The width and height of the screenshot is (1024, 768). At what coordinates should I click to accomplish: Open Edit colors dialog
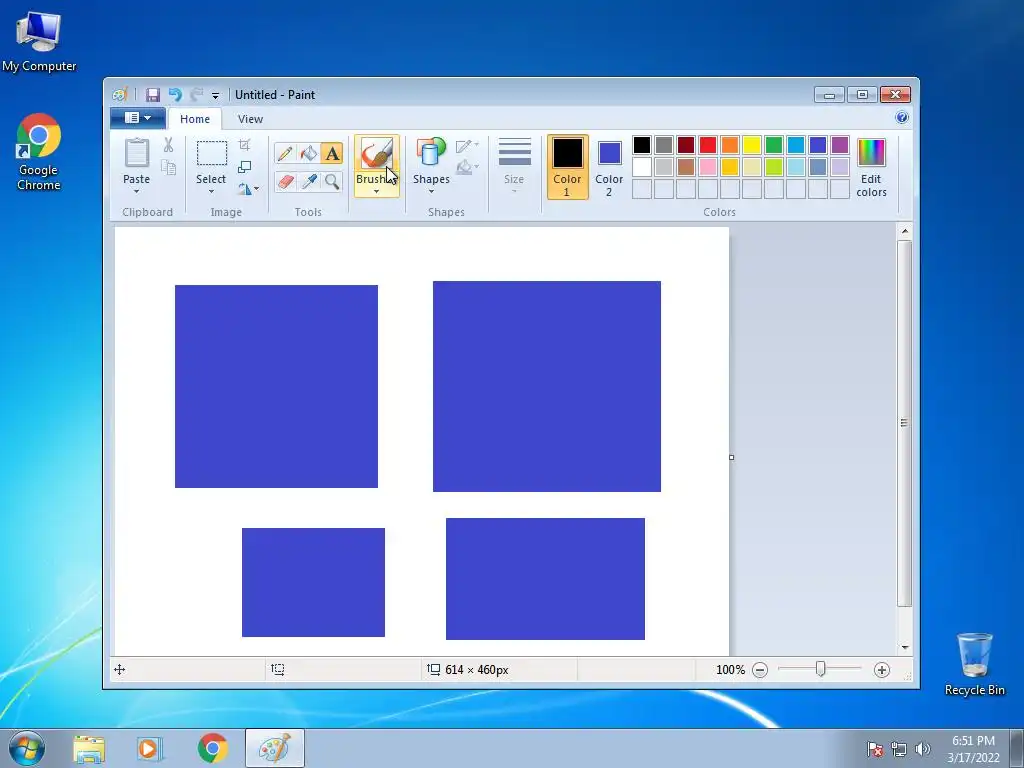[871, 167]
